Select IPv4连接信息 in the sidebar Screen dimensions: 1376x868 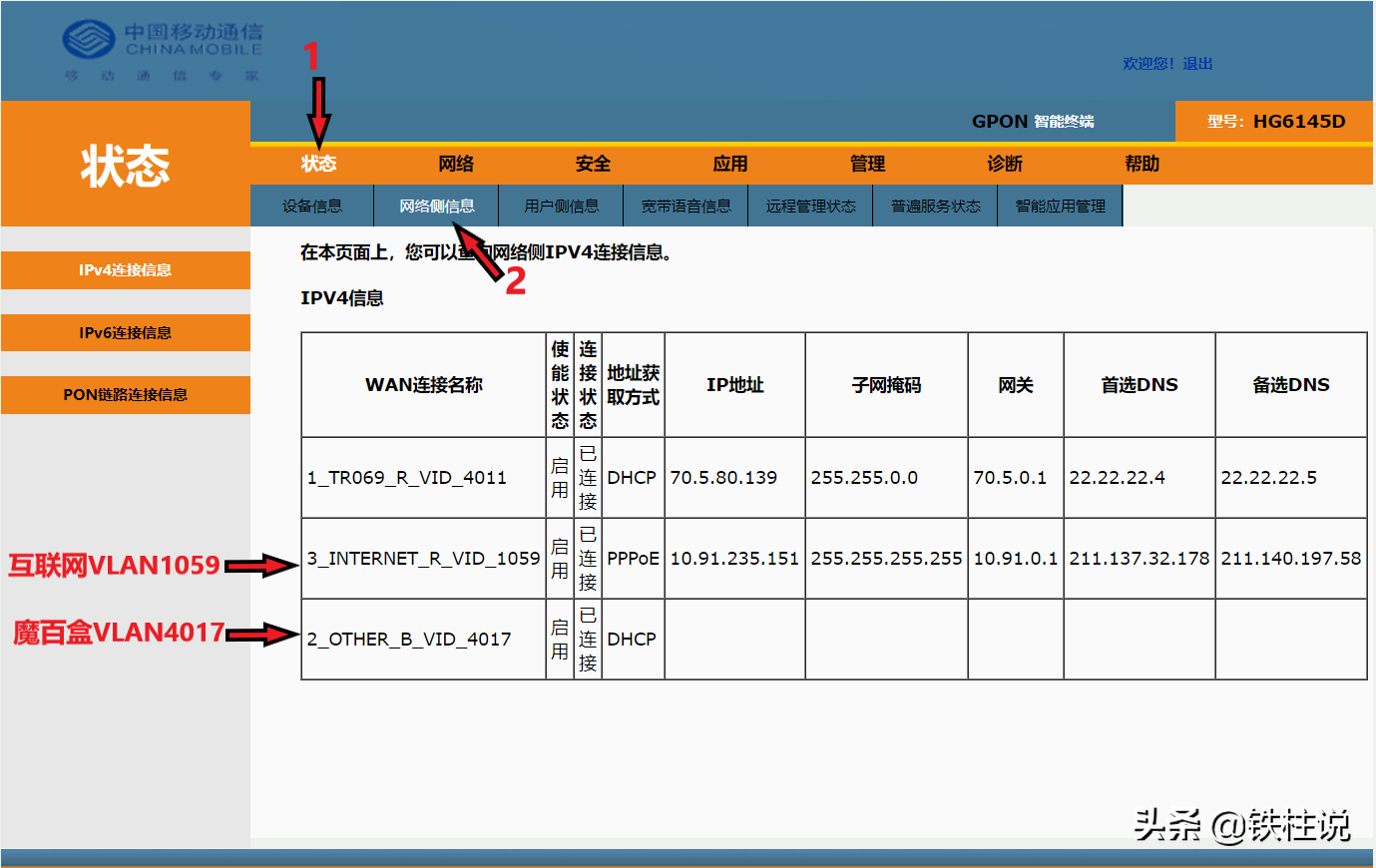pos(126,269)
